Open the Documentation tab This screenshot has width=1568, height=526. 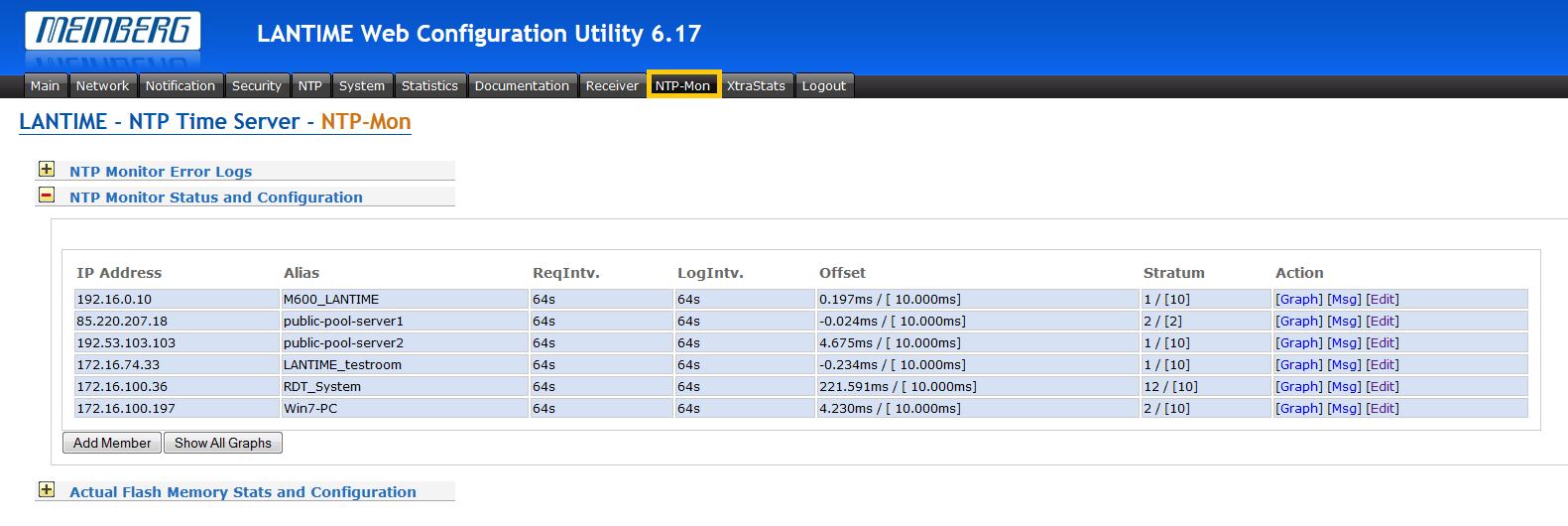(x=522, y=85)
